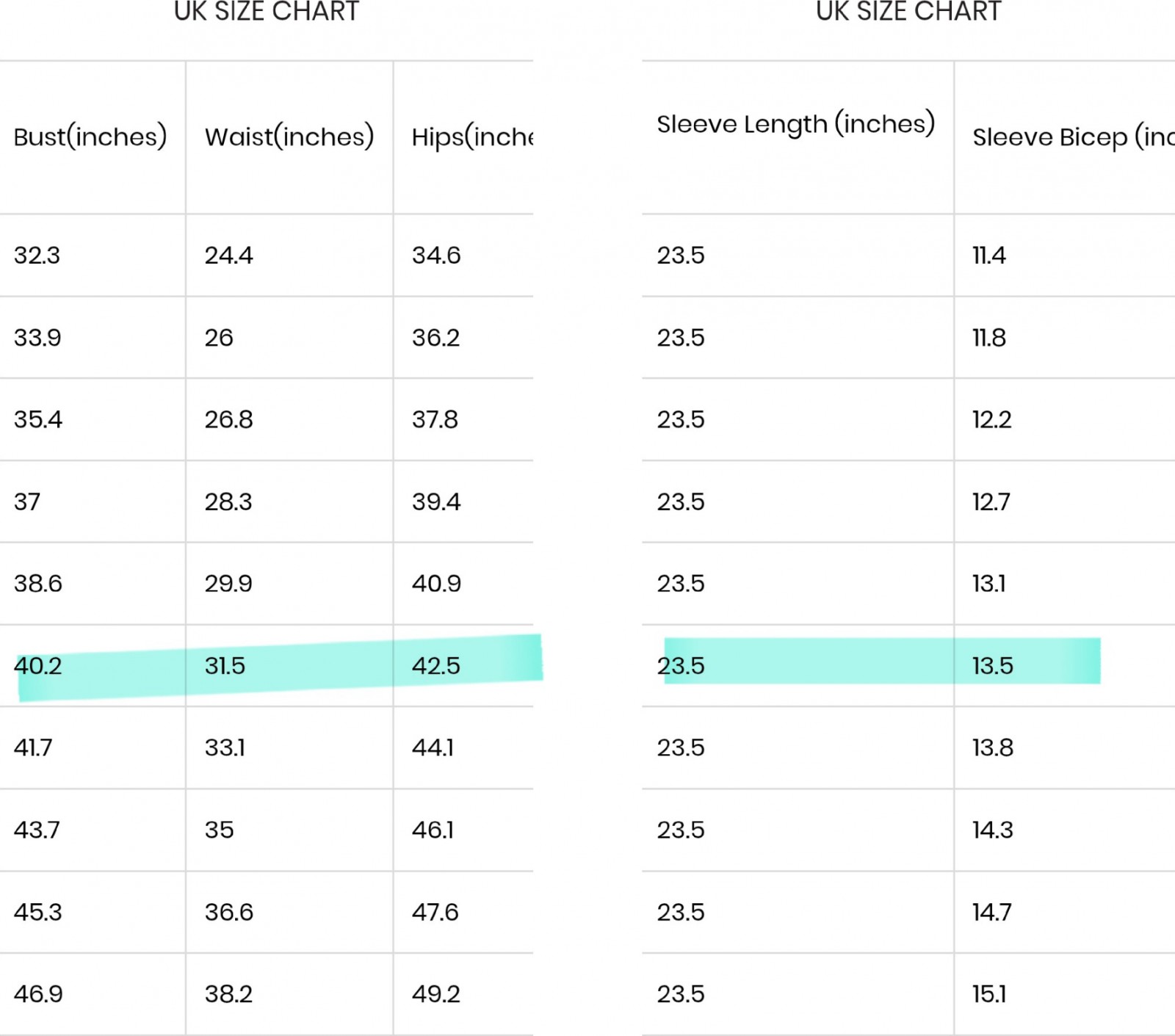Click the left UK SIZE CHART title
This screenshot has width=1175, height=1036.
coord(267,12)
